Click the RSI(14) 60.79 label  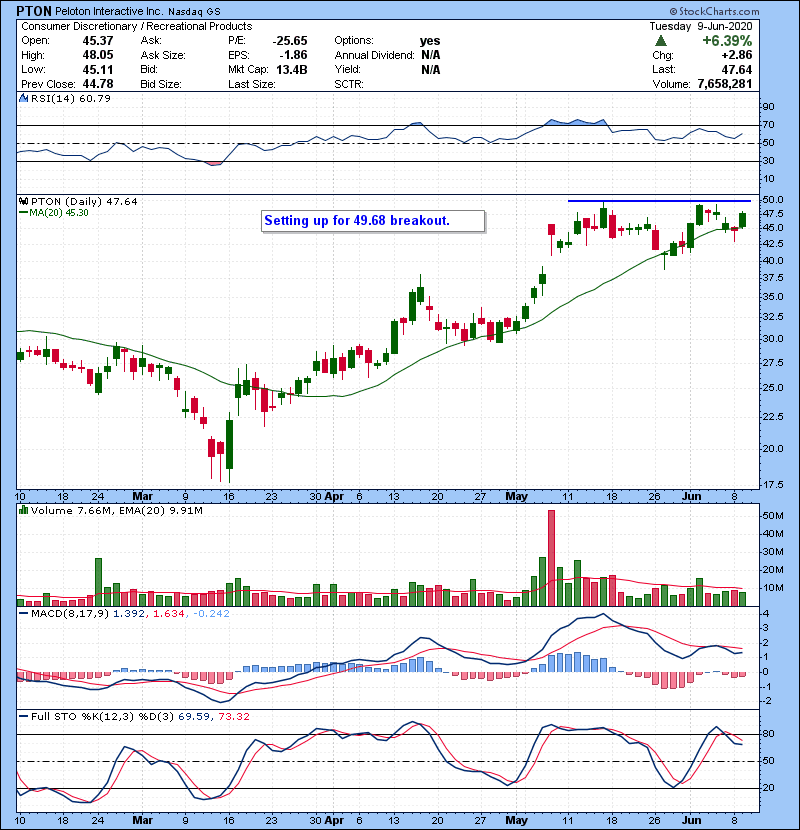click(70, 98)
